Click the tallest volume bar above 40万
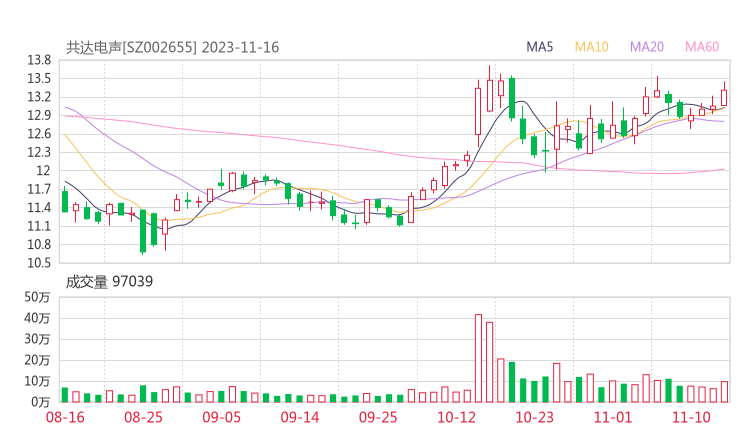740x440 pixels. (478, 358)
